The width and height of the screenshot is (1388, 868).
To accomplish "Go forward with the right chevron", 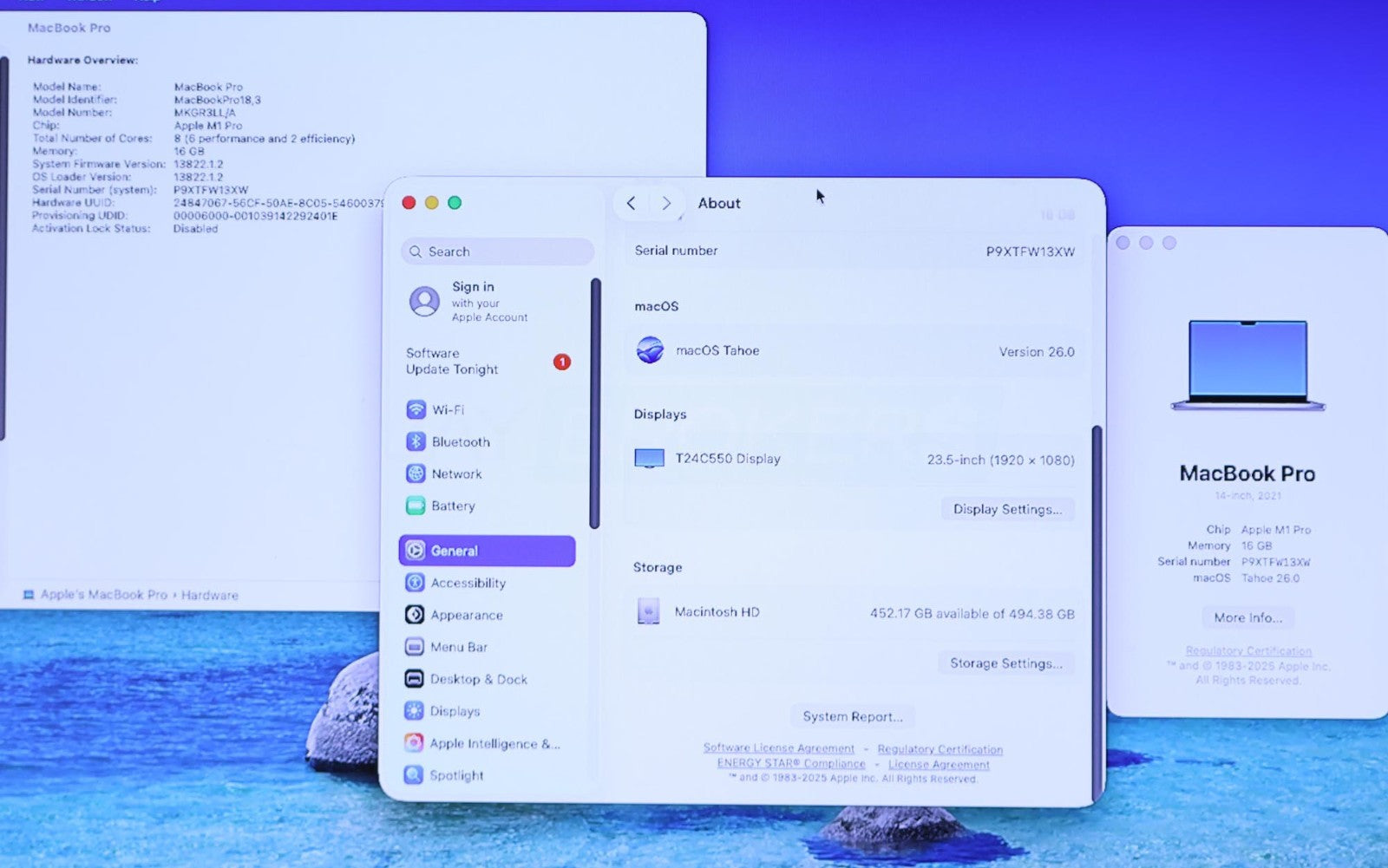I will point(666,203).
